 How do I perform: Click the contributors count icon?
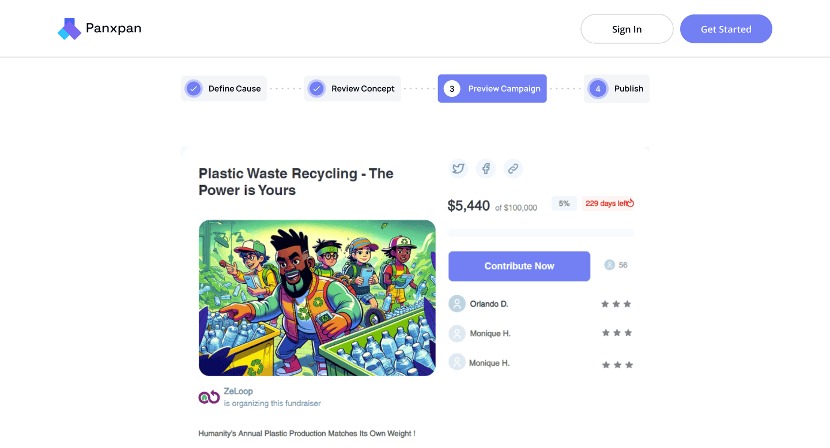[x=609, y=265]
